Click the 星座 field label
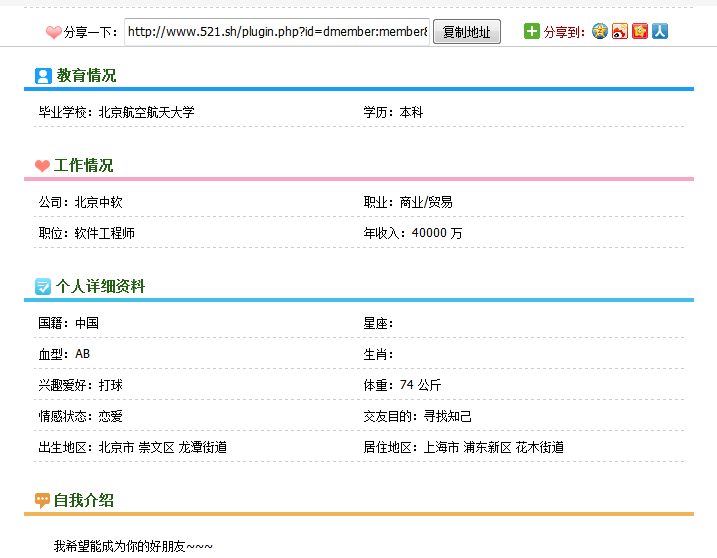The height and width of the screenshot is (558, 717). (378, 323)
